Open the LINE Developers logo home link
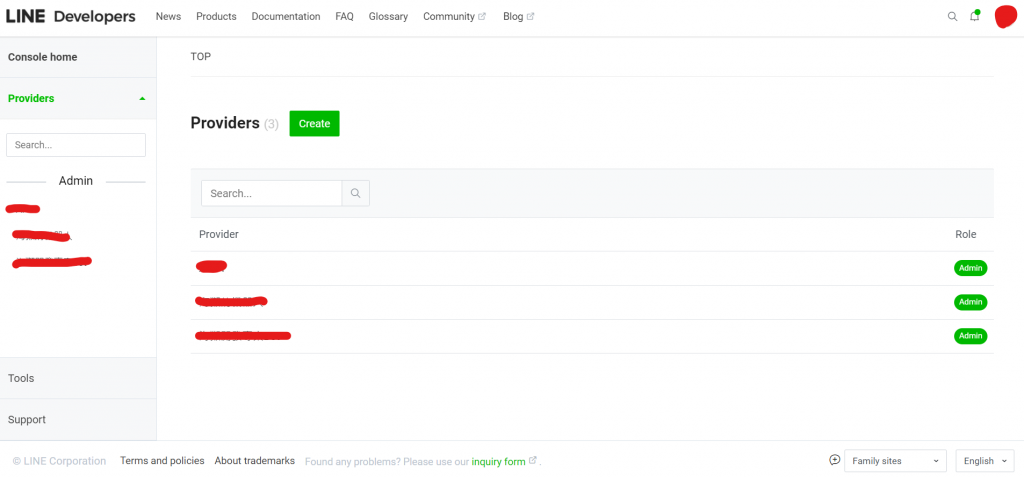1024x477 pixels. point(71,17)
